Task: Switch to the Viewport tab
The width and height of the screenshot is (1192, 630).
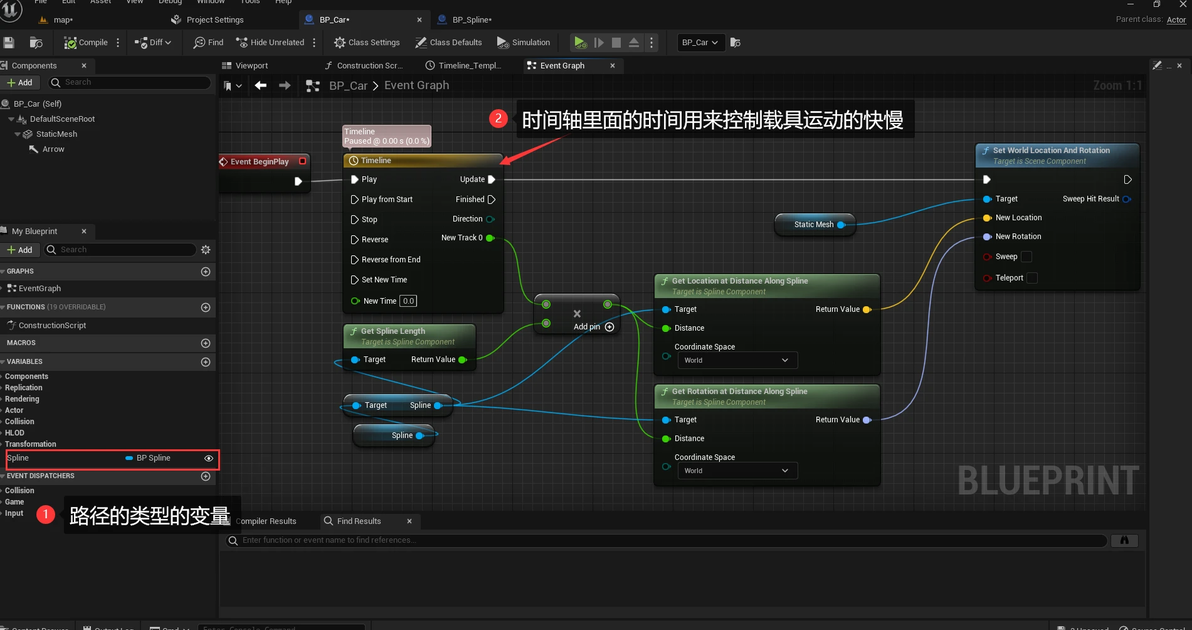Action: [251, 66]
